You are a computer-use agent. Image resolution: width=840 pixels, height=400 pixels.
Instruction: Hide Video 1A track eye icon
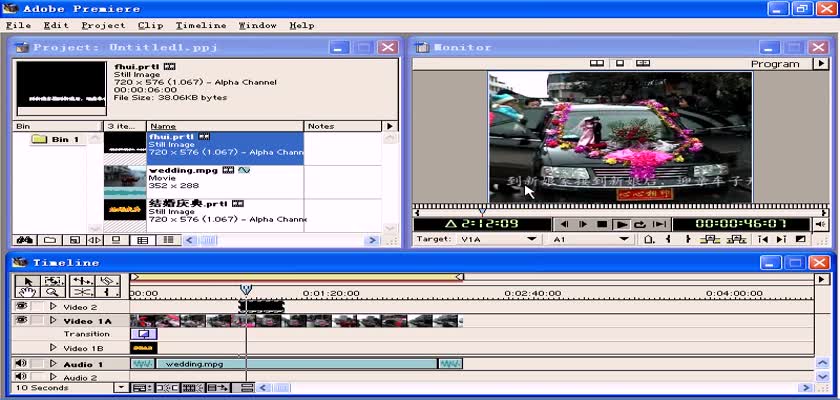click(x=21, y=320)
